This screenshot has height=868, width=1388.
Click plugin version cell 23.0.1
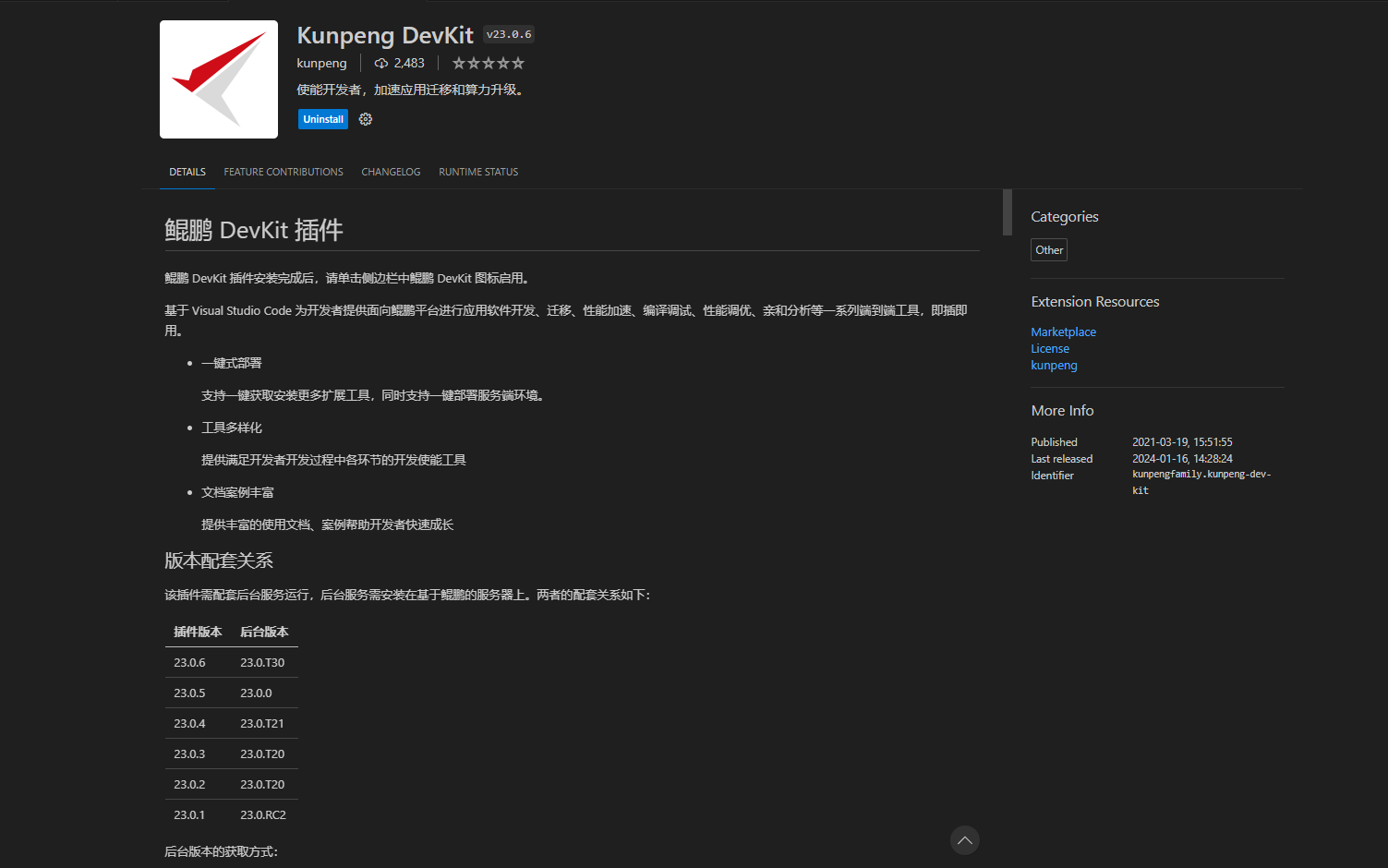point(189,814)
